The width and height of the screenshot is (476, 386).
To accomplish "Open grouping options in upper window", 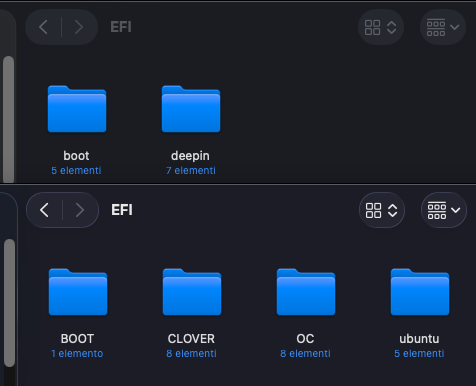I will 443,27.
